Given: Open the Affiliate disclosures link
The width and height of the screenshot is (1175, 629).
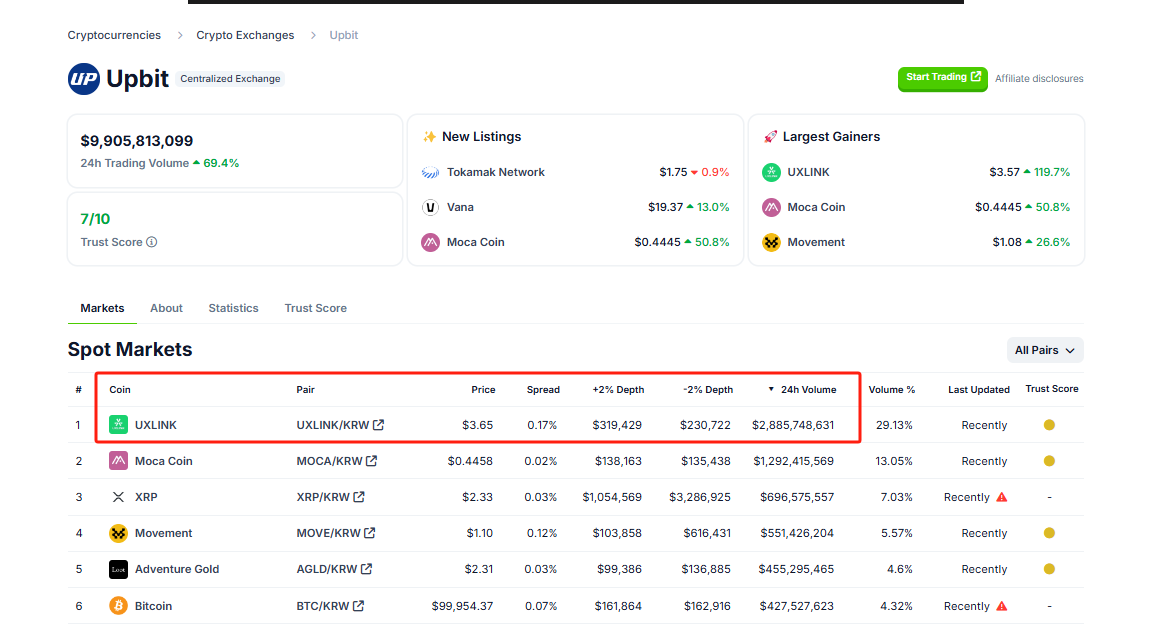Looking at the screenshot, I should click(x=1039, y=79).
